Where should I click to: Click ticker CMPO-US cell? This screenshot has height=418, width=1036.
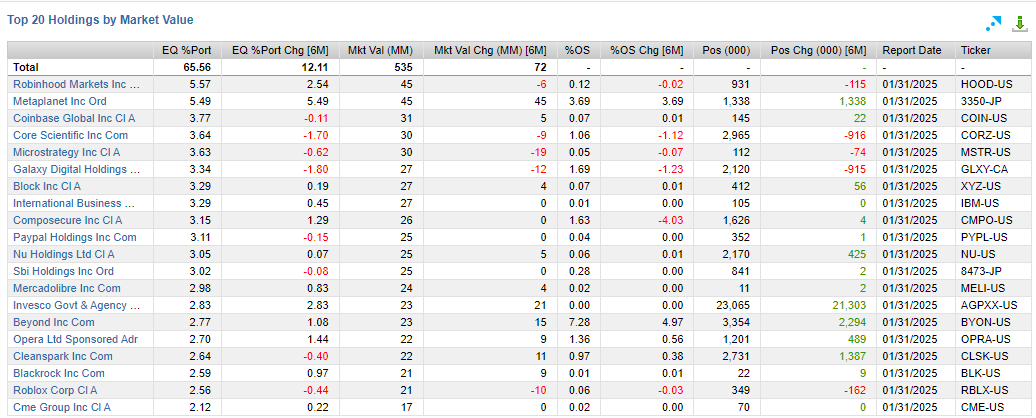987,220
